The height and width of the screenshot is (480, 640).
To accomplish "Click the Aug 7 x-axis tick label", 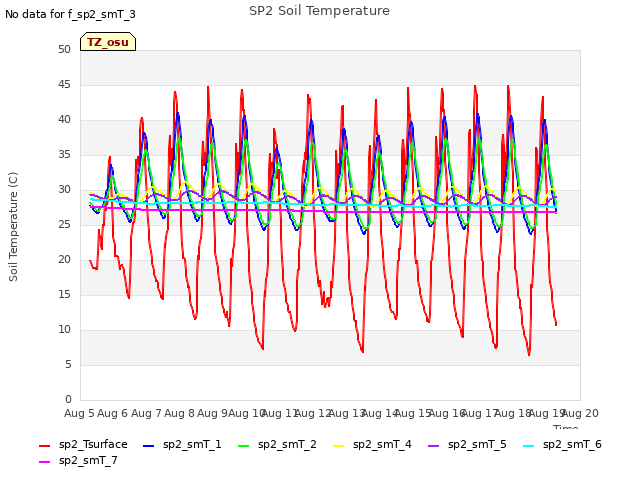I will tap(146, 413).
